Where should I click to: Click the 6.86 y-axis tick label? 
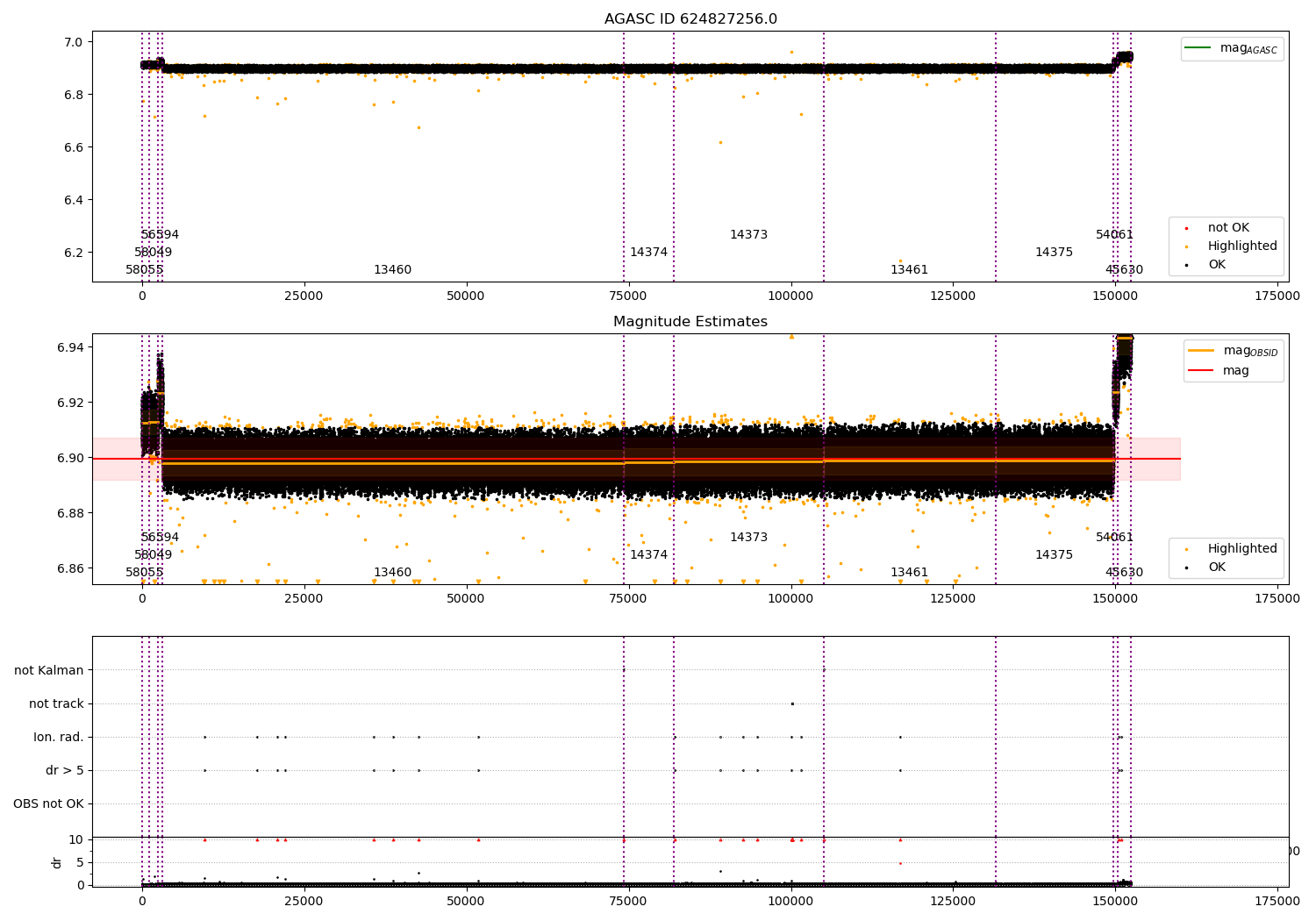pos(70,568)
